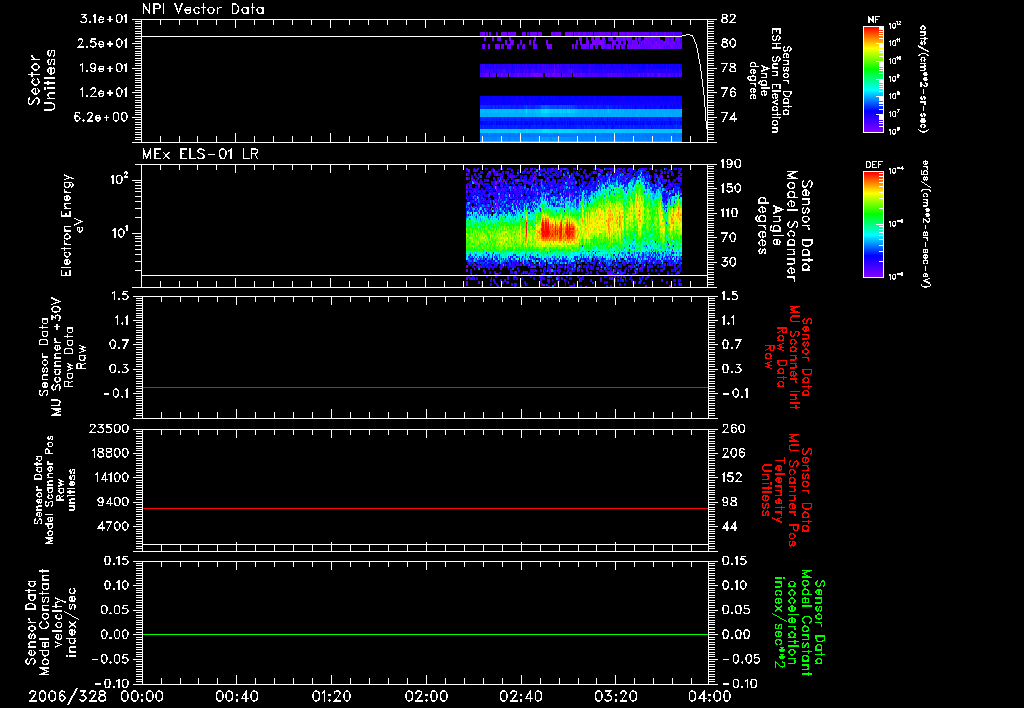
Task: Click the 'MU Scanner +30V Raw Data' axis label
Action: pyautogui.click(x=61, y=357)
